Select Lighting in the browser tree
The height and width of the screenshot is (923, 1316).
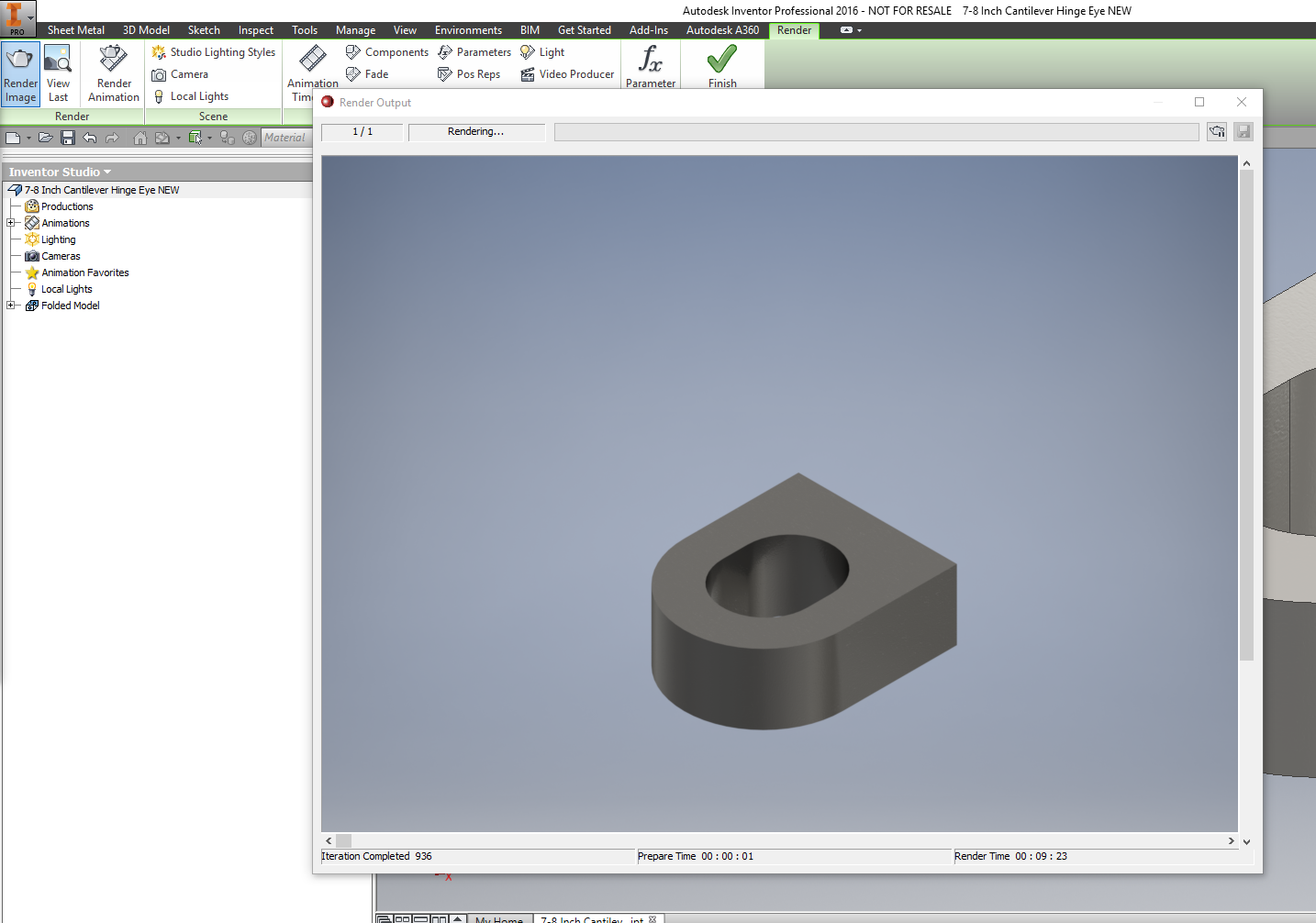[x=57, y=239]
